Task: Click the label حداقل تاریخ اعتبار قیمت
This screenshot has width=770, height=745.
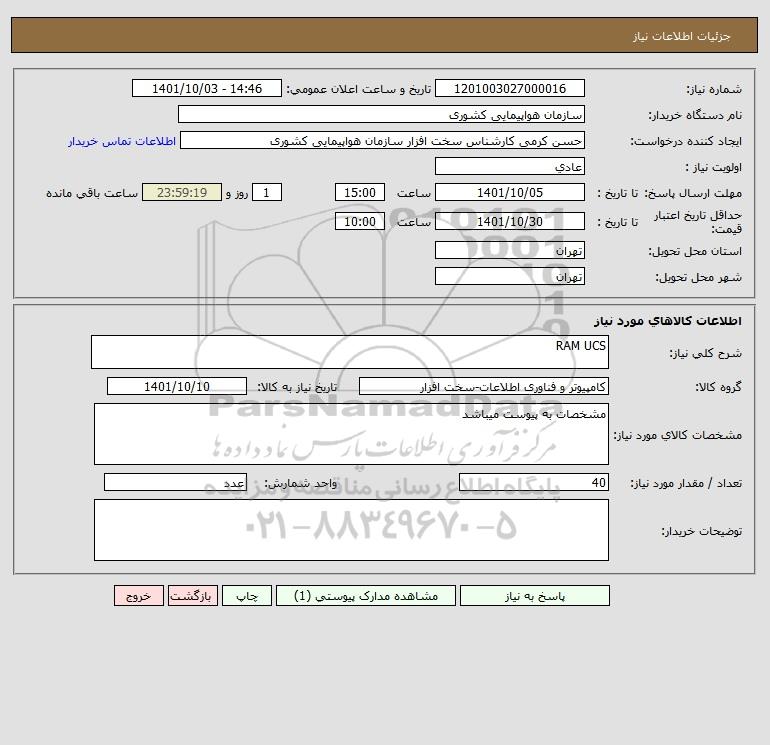Action: pos(698,222)
